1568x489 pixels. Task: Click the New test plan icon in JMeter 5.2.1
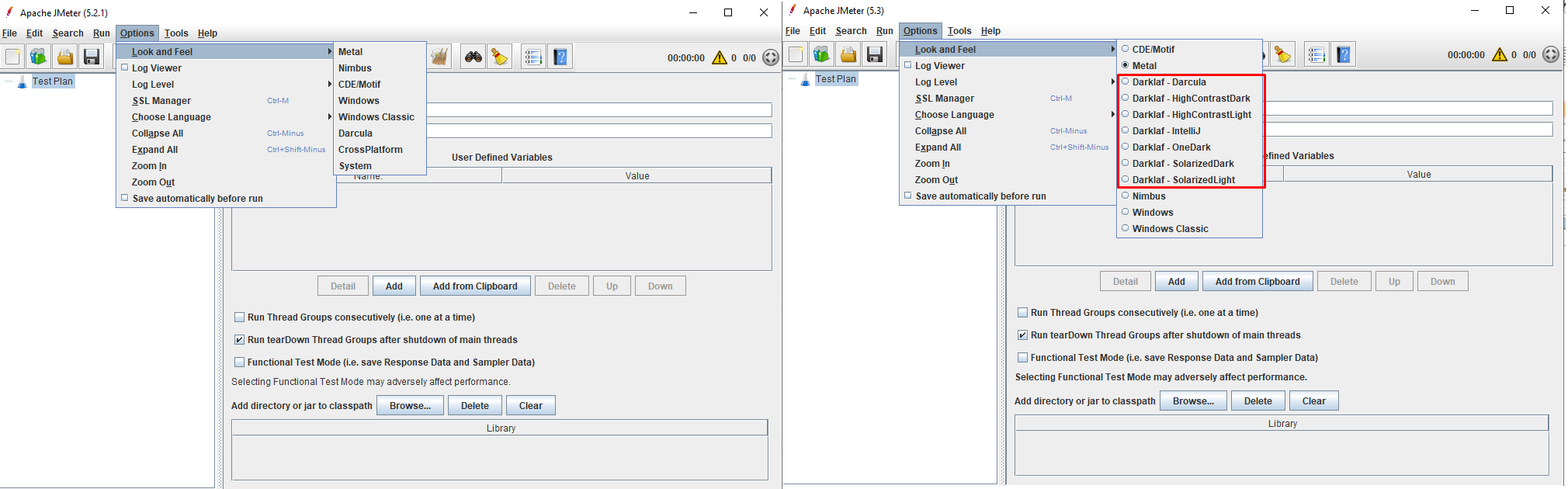13,57
